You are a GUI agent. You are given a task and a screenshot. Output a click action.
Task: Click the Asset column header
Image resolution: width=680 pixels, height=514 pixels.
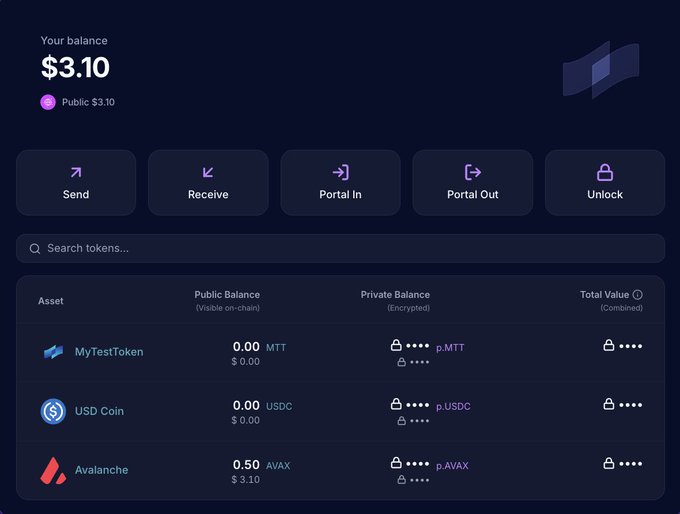click(x=51, y=301)
